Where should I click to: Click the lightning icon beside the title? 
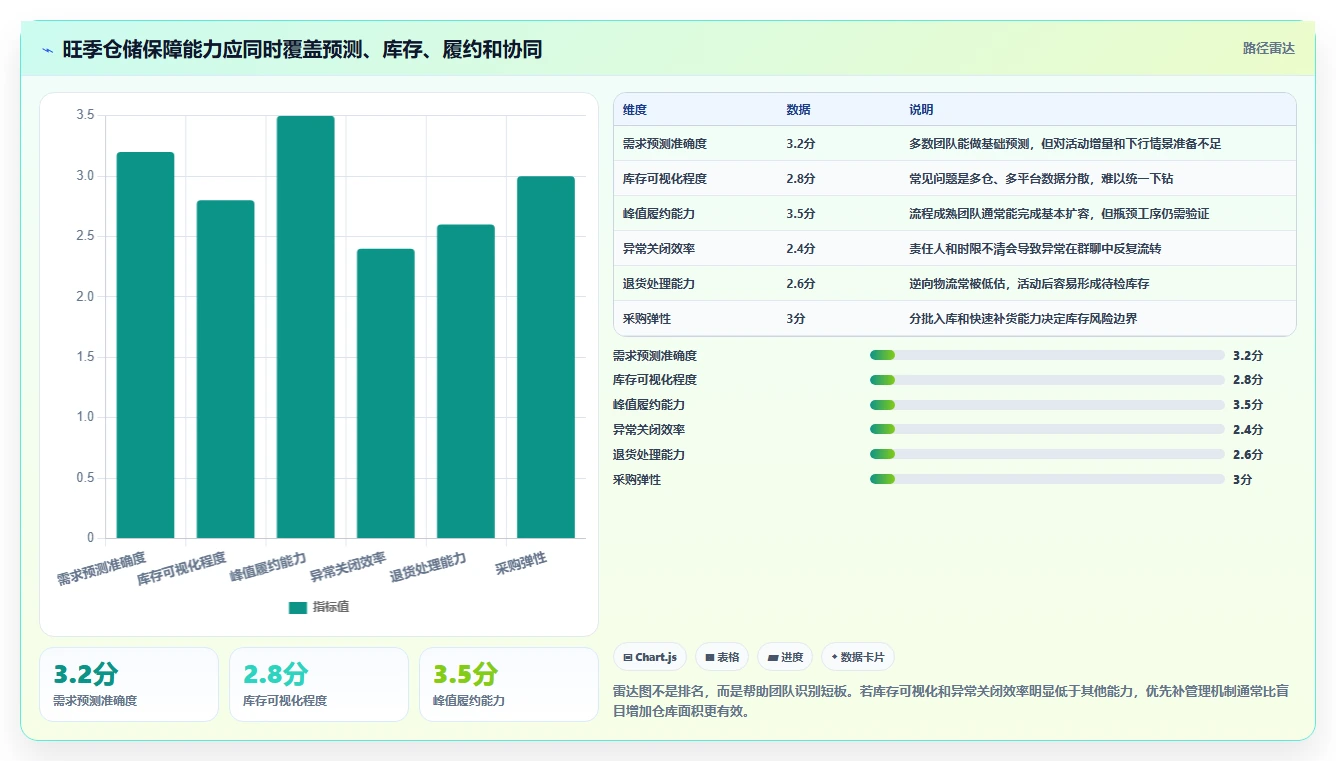coord(47,49)
